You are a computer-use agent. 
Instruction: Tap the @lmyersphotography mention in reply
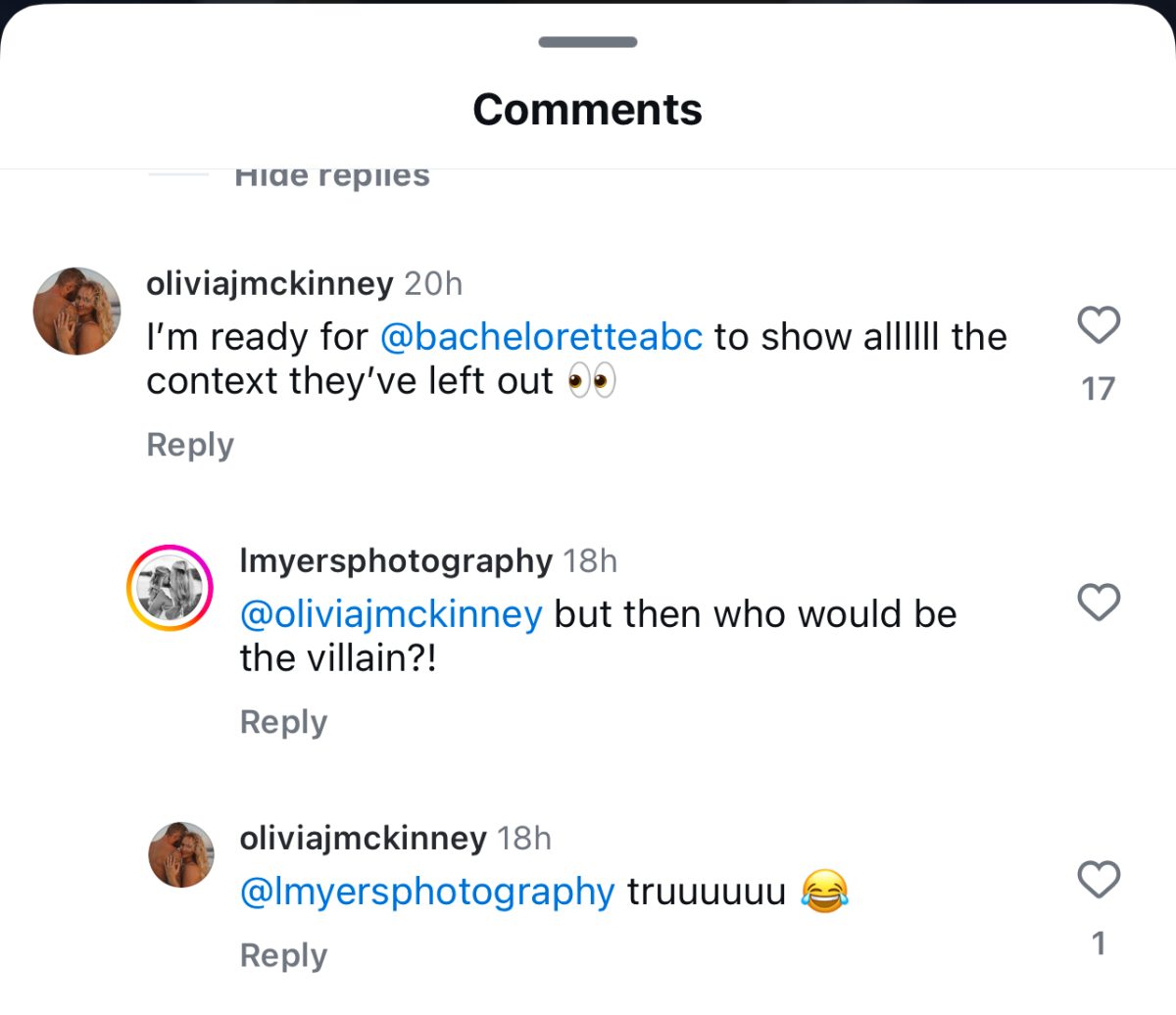tap(427, 892)
